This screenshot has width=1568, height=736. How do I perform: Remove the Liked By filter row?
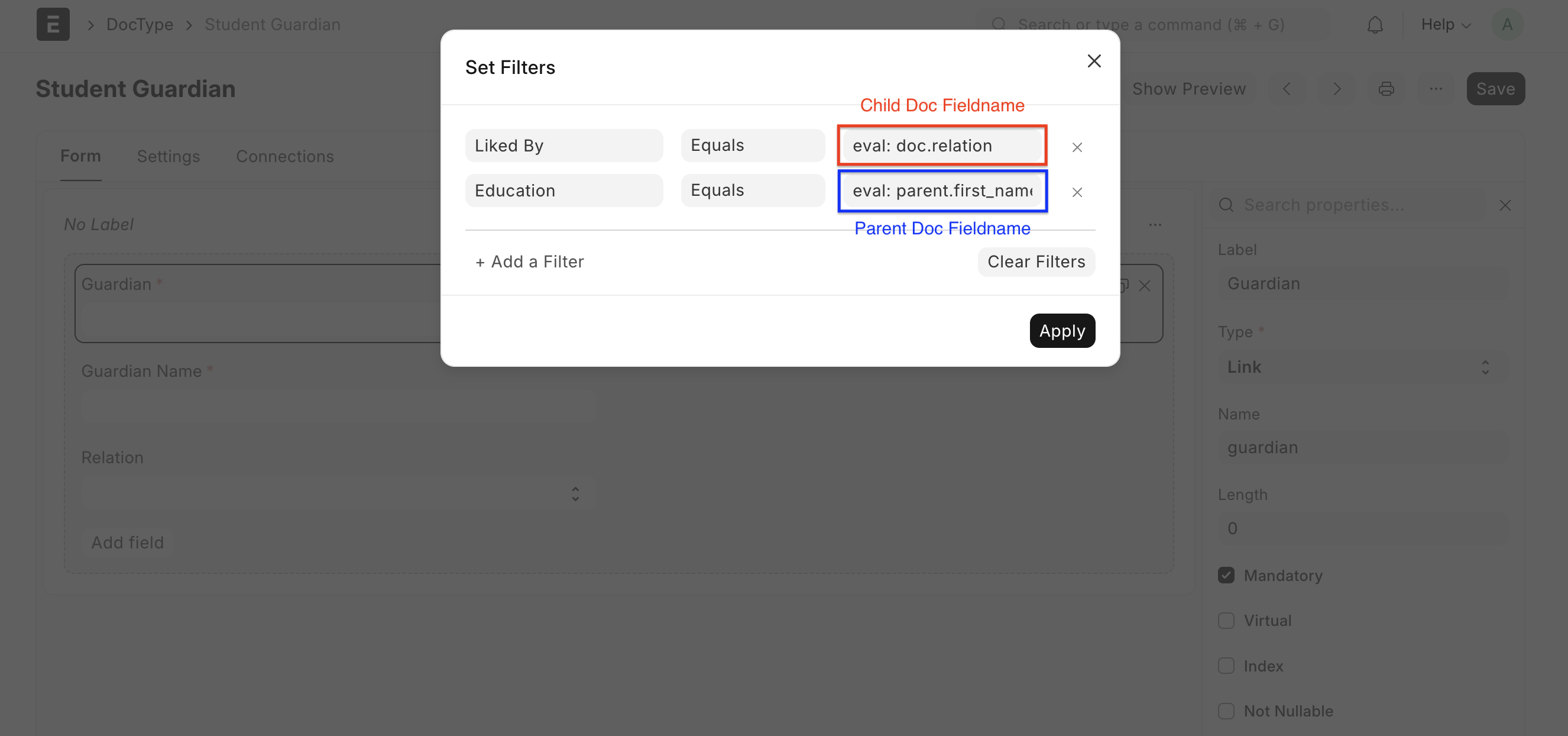pos(1077,147)
